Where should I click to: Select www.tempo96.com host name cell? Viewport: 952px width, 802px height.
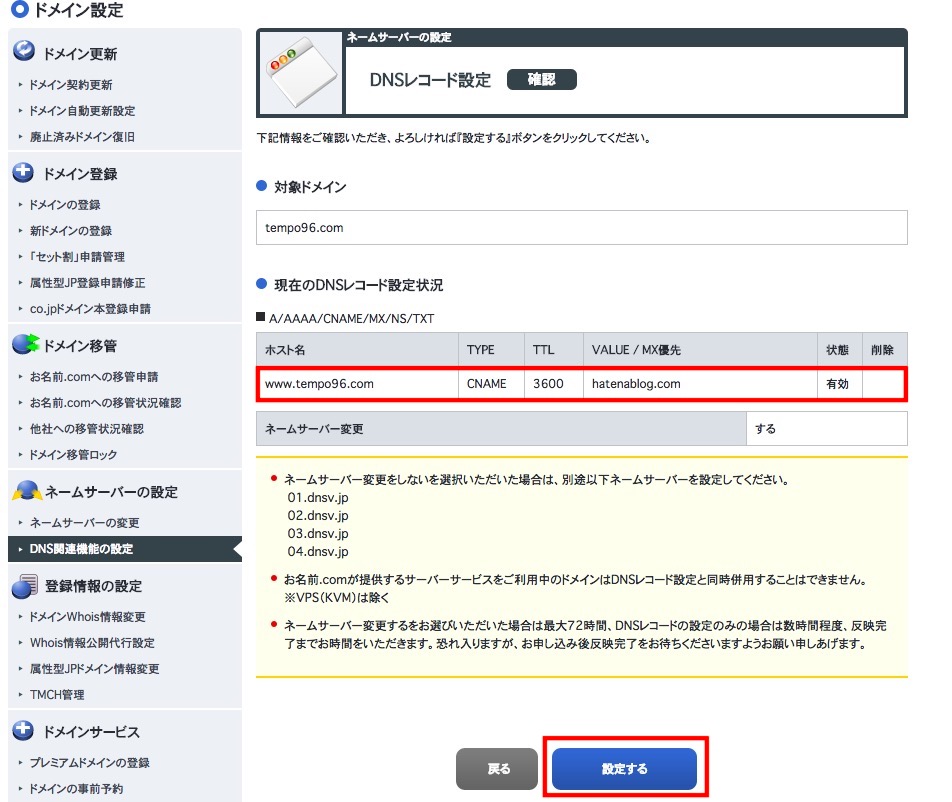coord(357,384)
